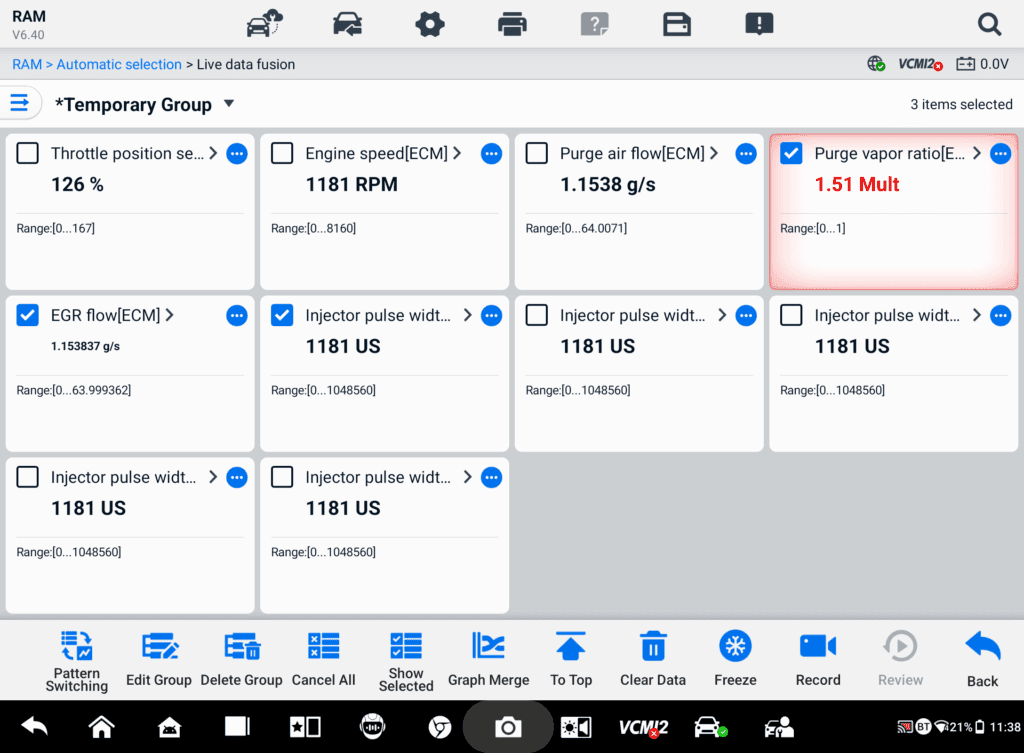Start recording with the Record camera icon
Image resolution: width=1024 pixels, height=753 pixels.
(x=817, y=647)
